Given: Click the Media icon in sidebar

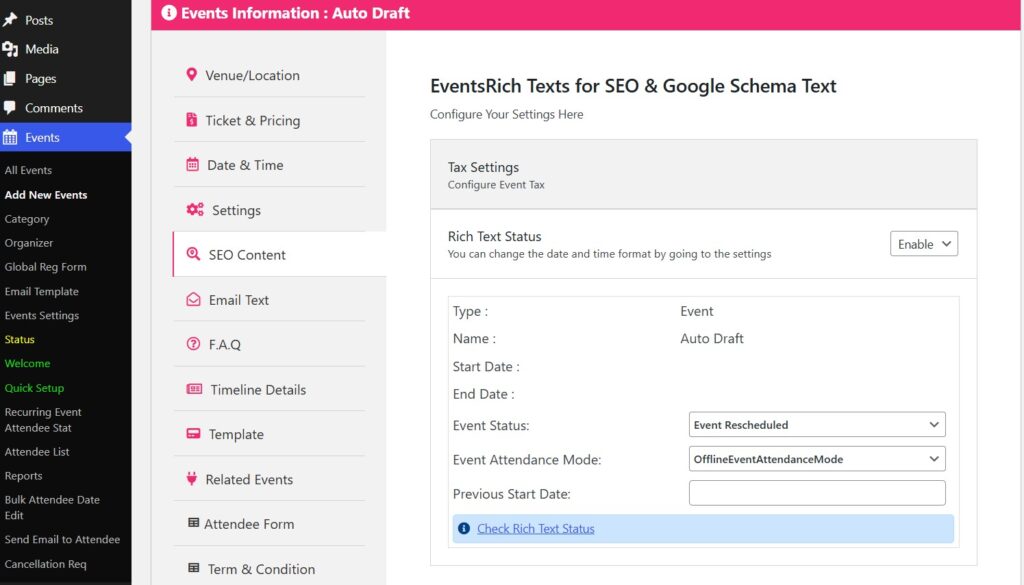Looking at the screenshot, I should point(10,49).
